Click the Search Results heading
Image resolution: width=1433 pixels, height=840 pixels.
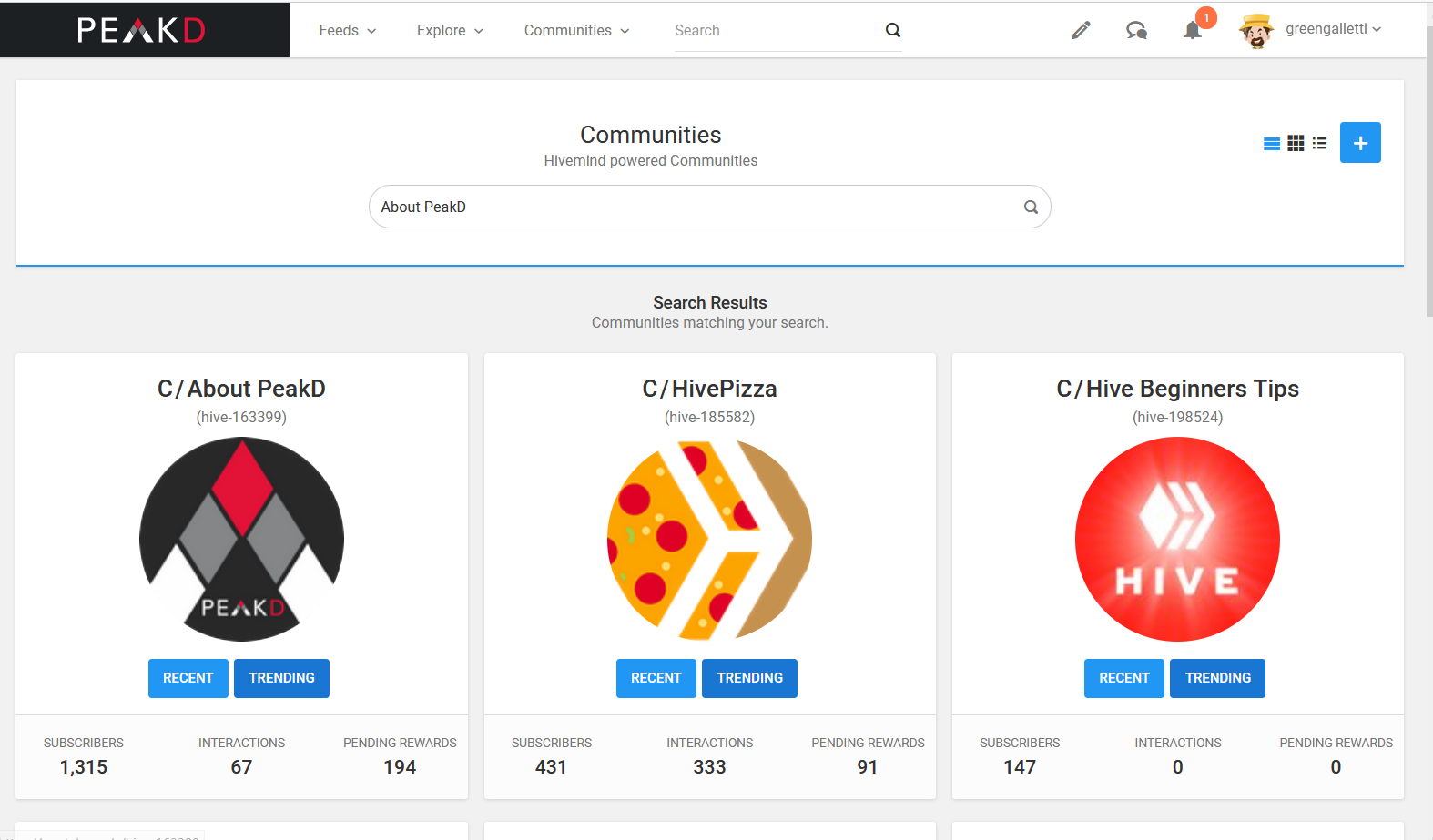point(710,302)
